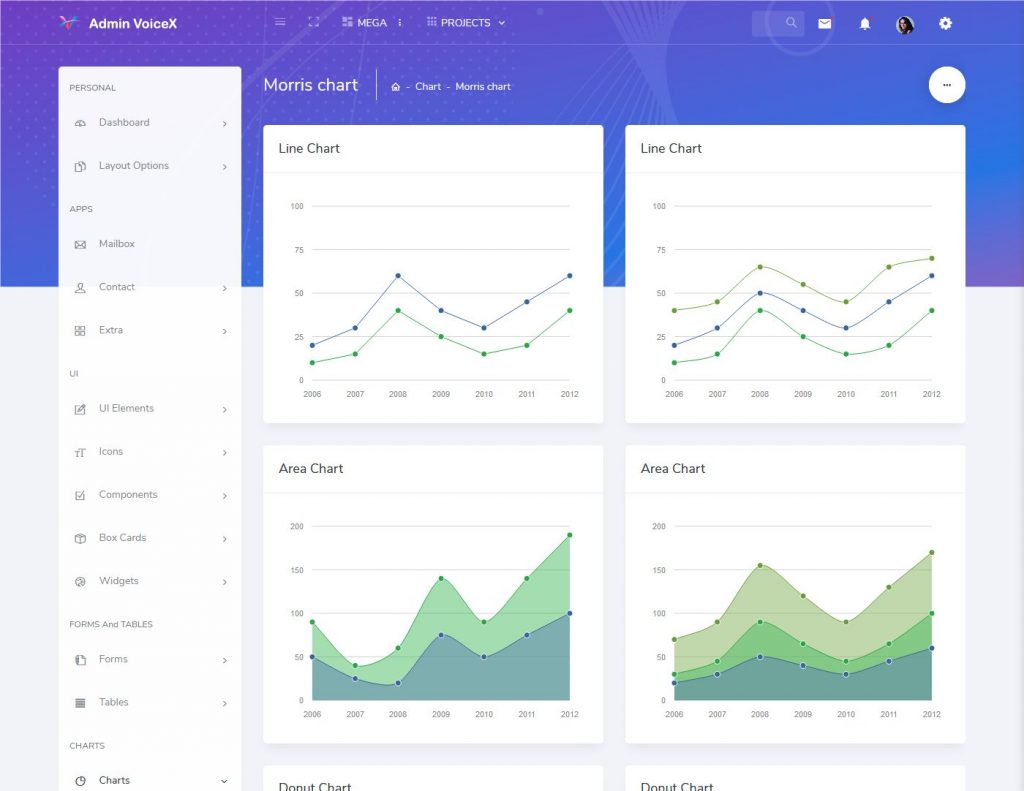The width and height of the screenshot is (1024, 791).
Task: Click the Extra grid icon
Action: [x=80, y=331]
